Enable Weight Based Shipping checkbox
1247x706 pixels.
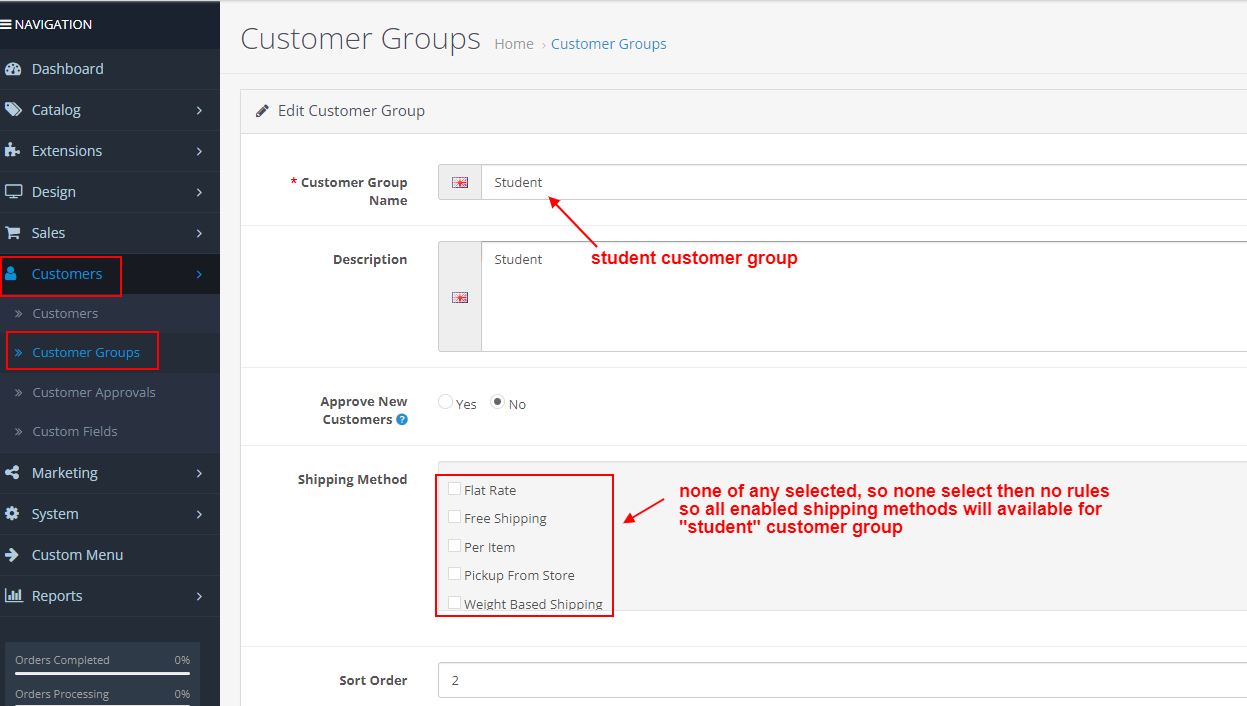455,603
